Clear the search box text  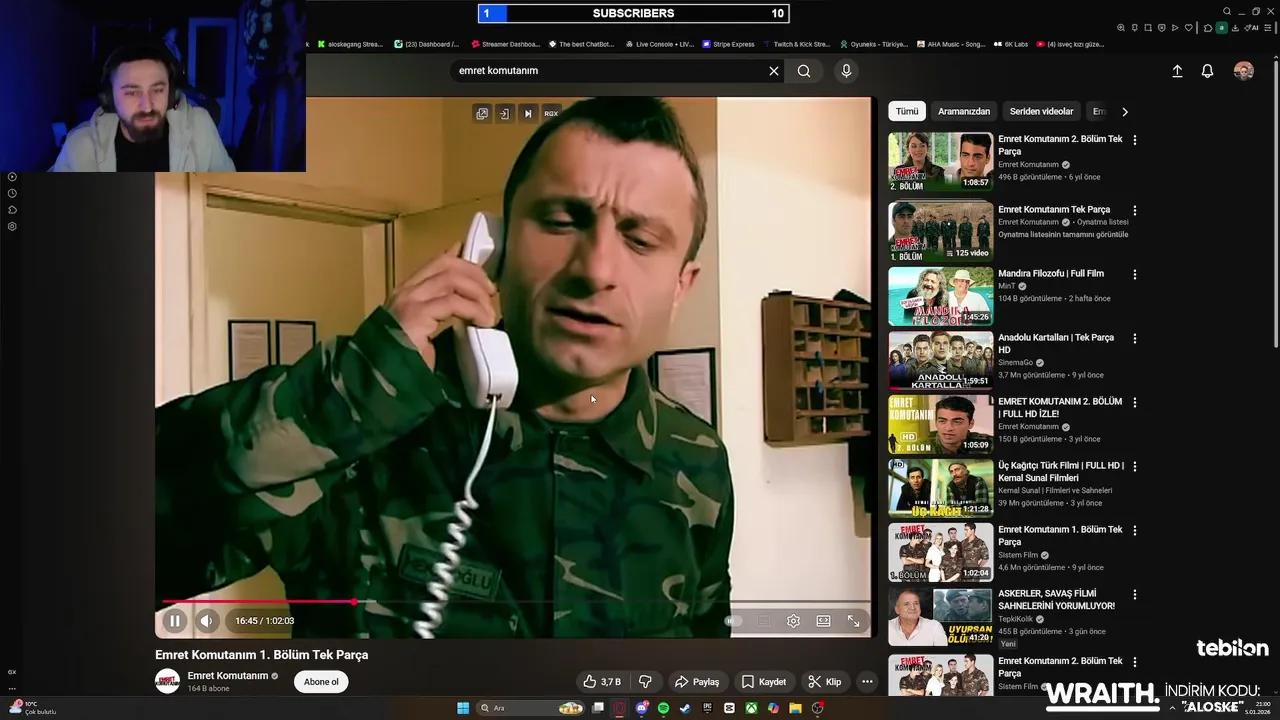point(773,71)
